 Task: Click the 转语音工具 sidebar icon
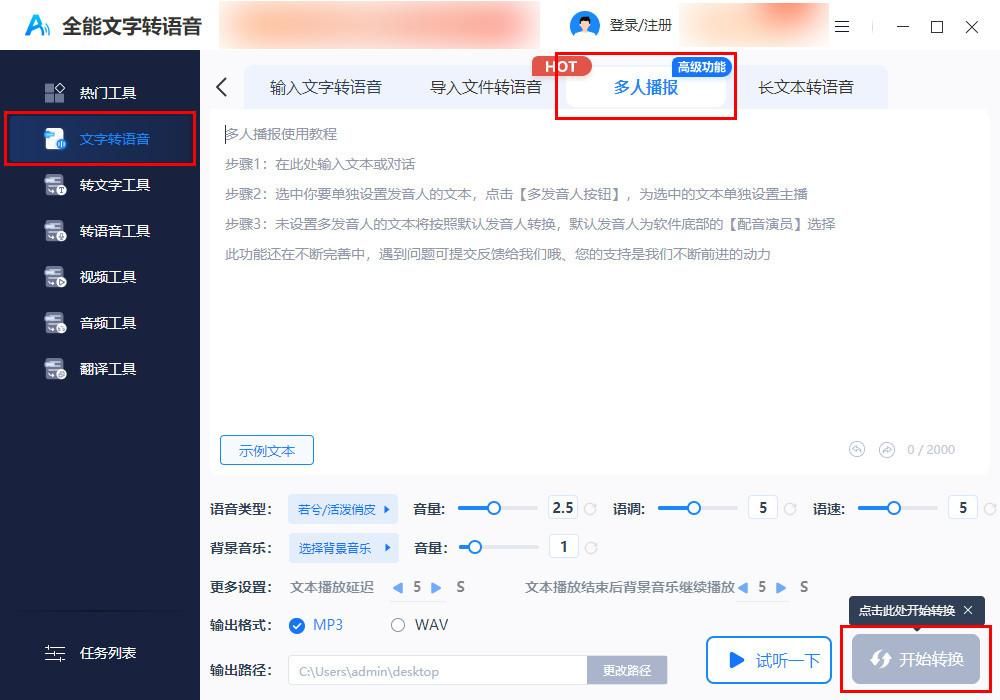(x=55, y=231)
